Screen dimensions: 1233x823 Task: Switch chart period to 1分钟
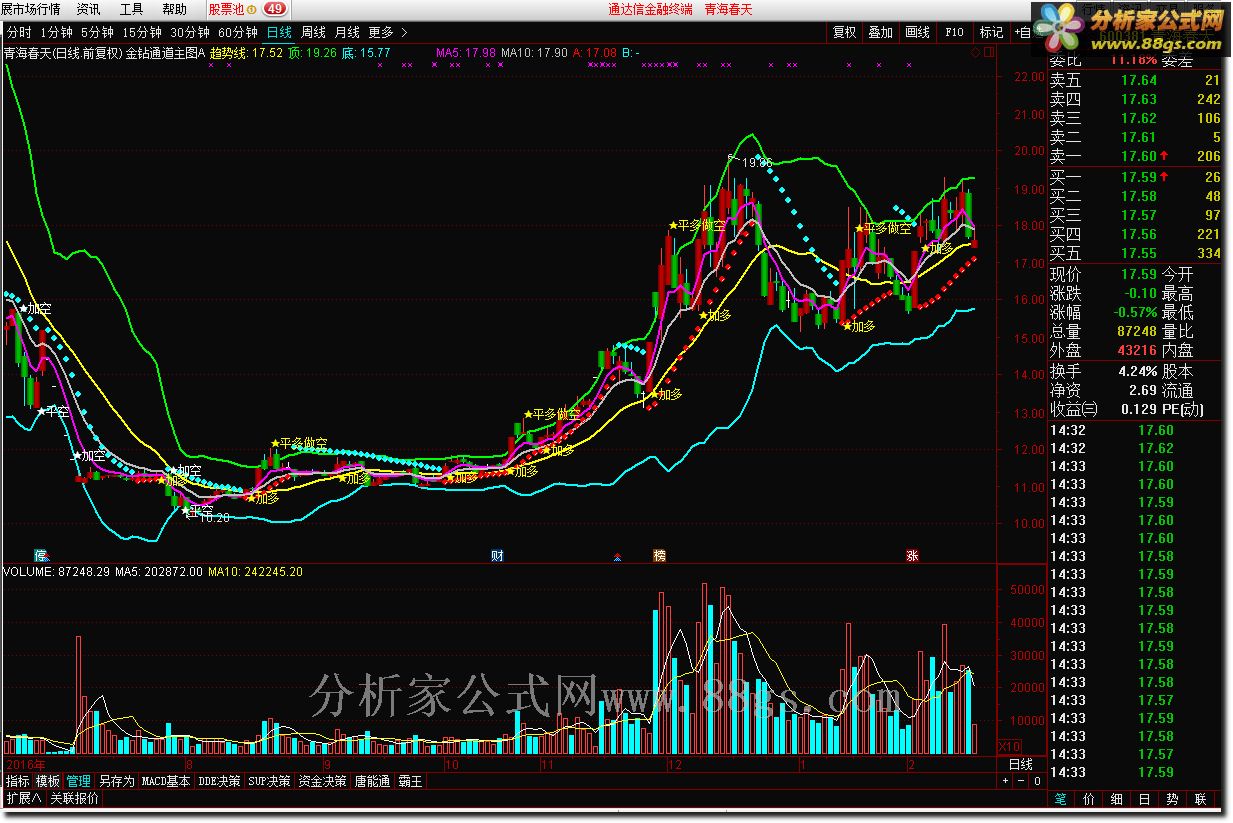click(x=57, y=32)
